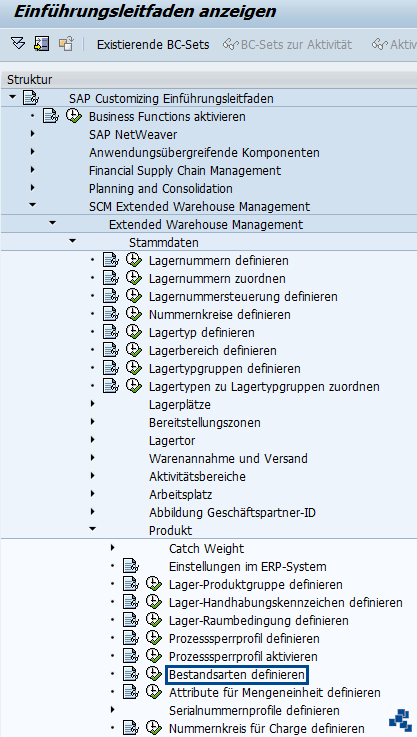Open documentation icon for Business Functions aktivieren
417x737 pixels.
[x=51, y=116]
